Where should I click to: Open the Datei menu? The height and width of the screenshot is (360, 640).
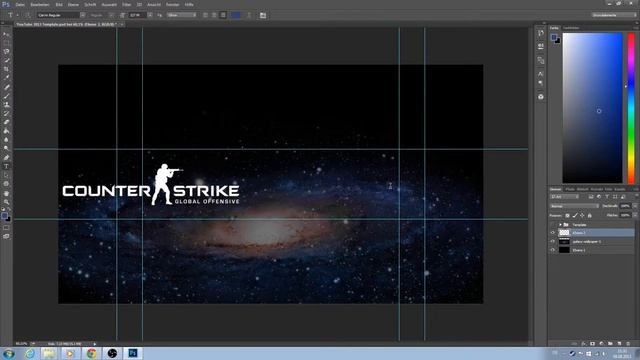(20, 4)
